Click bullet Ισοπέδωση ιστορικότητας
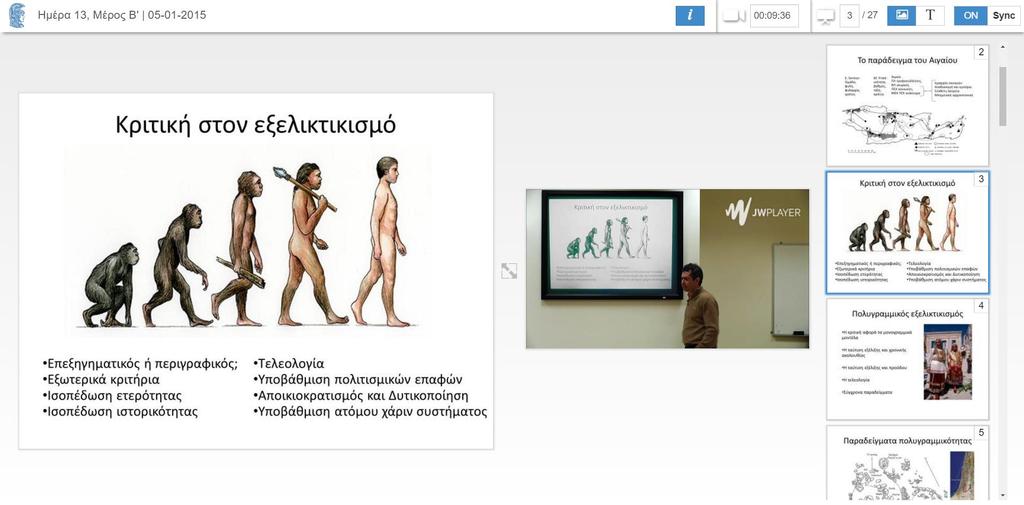The image size is (1024, 505). pos(120,412)
